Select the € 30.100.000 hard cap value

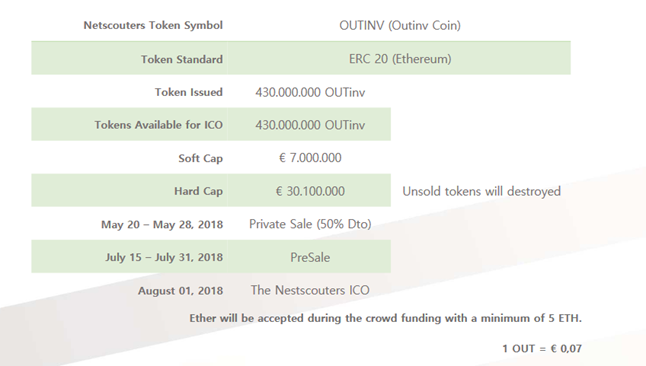click(x=310, y=191)
